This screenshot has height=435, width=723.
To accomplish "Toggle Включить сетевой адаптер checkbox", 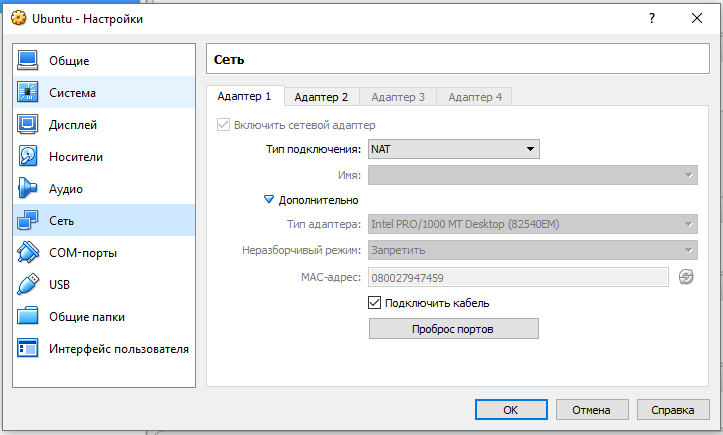I will point(223,125).
